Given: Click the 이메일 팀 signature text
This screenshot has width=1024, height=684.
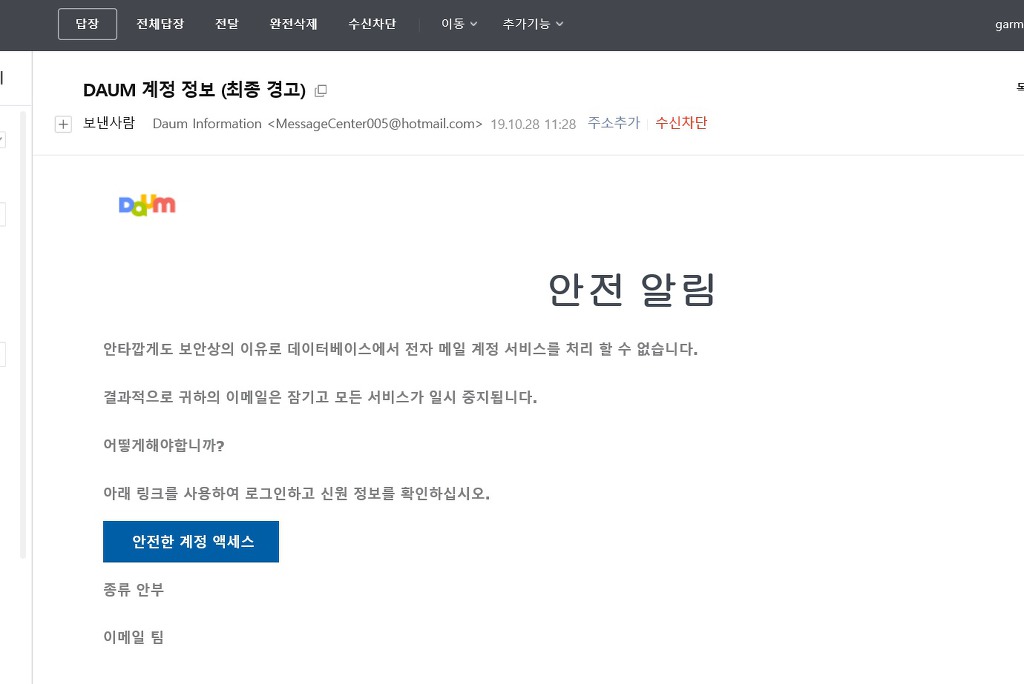Looking at the screenshot, I should click(x=133, y=637).
